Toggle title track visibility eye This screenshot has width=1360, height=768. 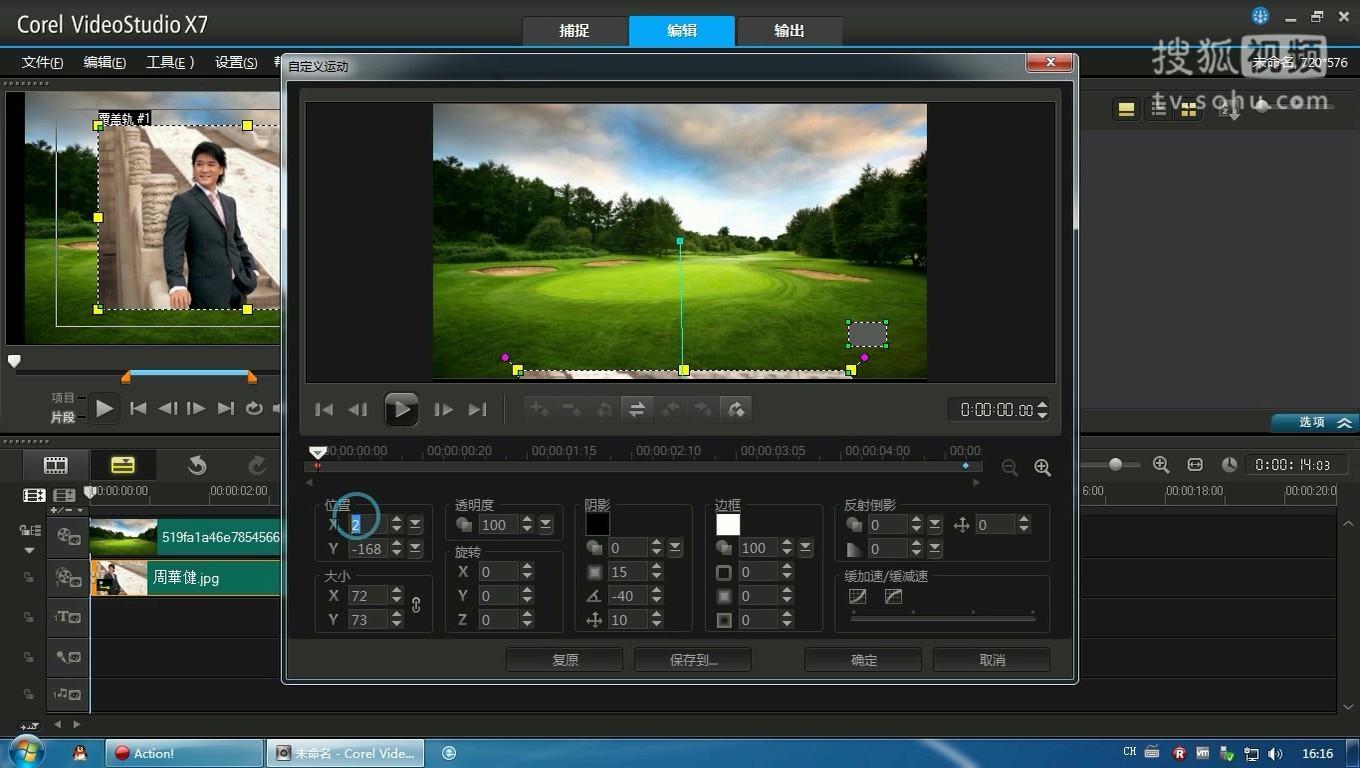[74, 618]
